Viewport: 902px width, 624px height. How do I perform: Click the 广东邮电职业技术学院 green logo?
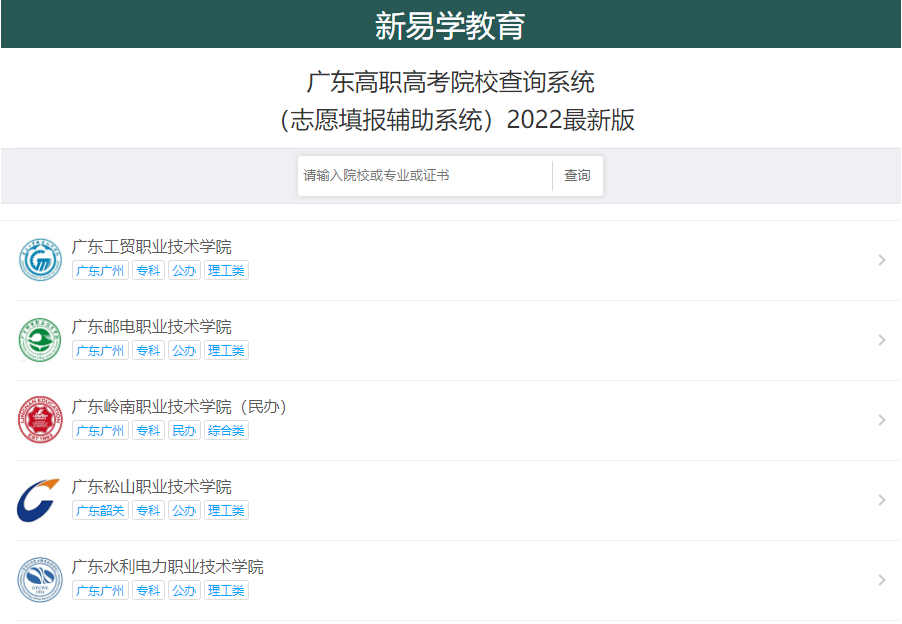[x=40, y=338]
